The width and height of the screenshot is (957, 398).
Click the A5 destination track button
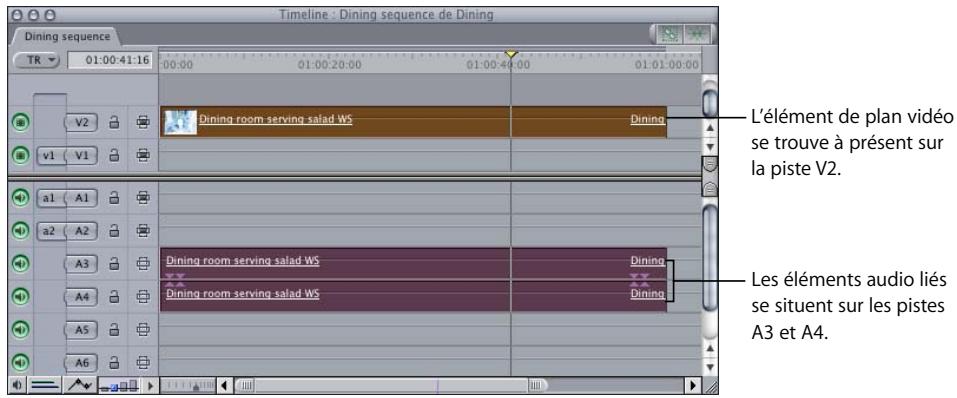click(x=81, y=330)
